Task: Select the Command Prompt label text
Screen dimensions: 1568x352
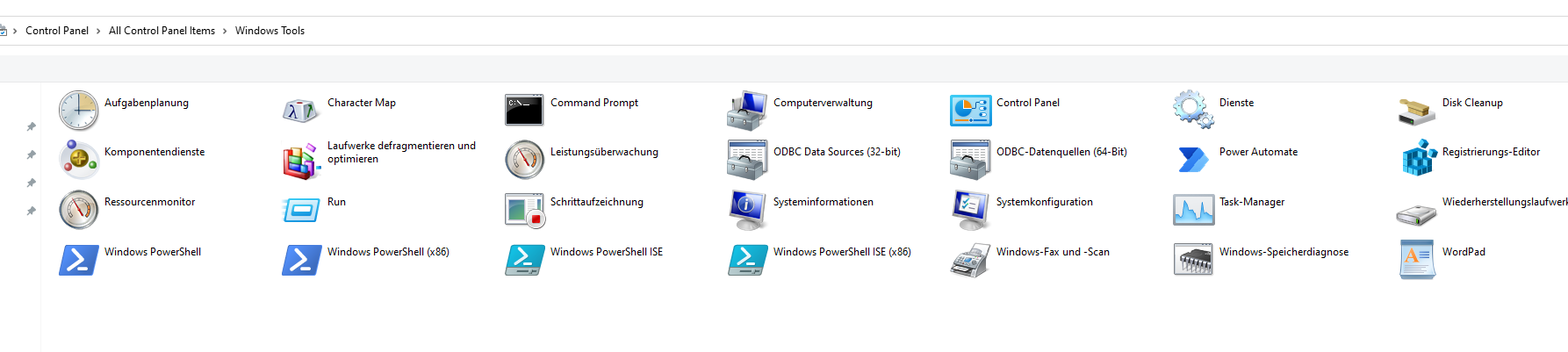Action: pyautogui.click(x=594, y=103)
